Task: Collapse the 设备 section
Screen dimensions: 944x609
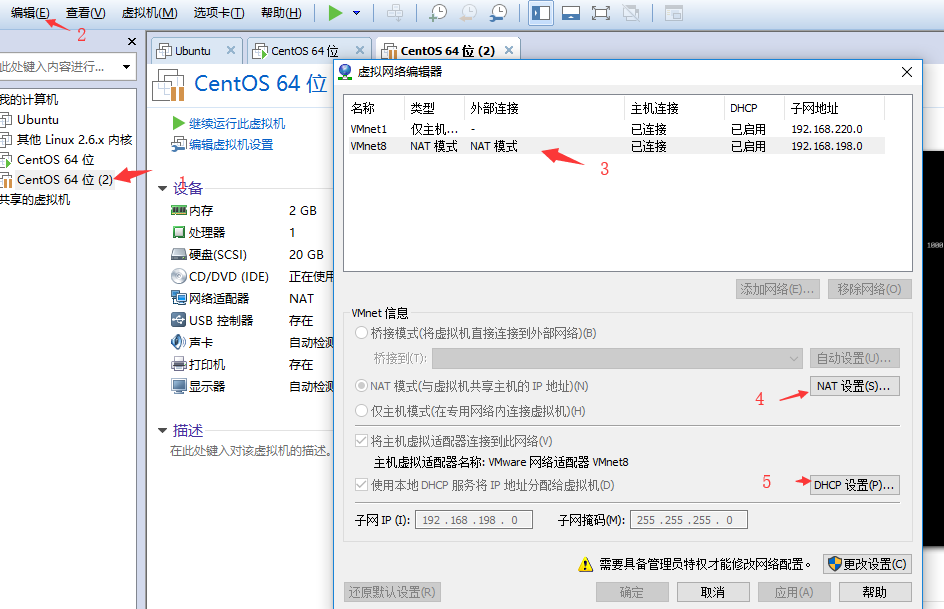Action: coord(162,188)
